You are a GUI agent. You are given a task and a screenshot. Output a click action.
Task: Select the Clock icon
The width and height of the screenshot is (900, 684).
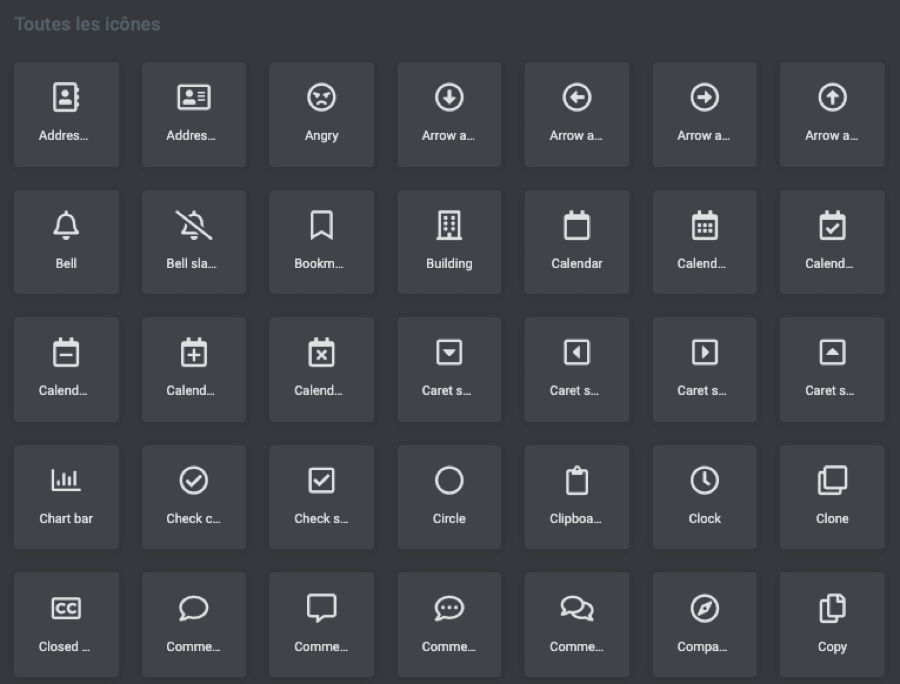point(704,496)
